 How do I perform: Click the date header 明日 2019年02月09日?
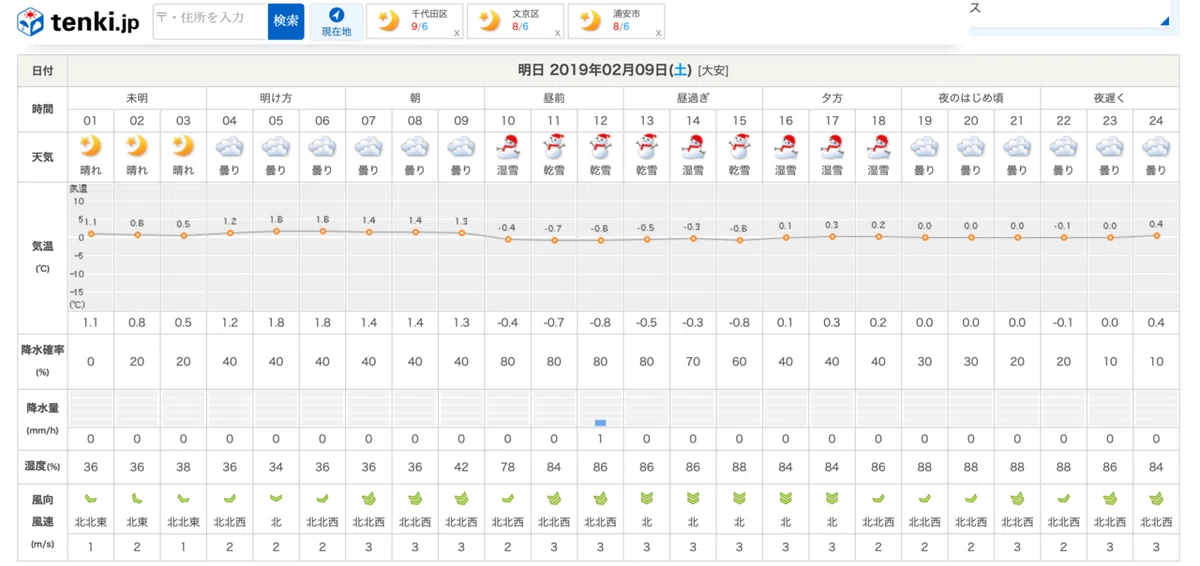pyautogui.click(x=603, y=70)
